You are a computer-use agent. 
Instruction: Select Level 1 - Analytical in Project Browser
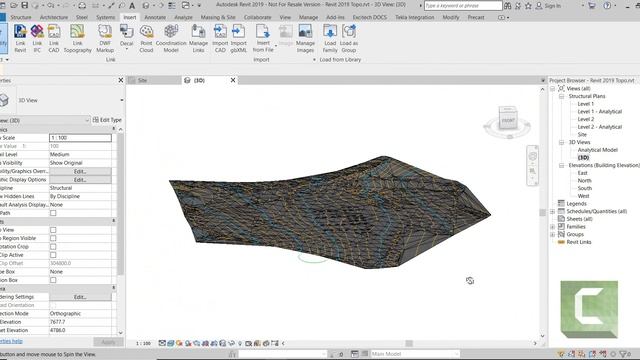click(x=600, y=112)
